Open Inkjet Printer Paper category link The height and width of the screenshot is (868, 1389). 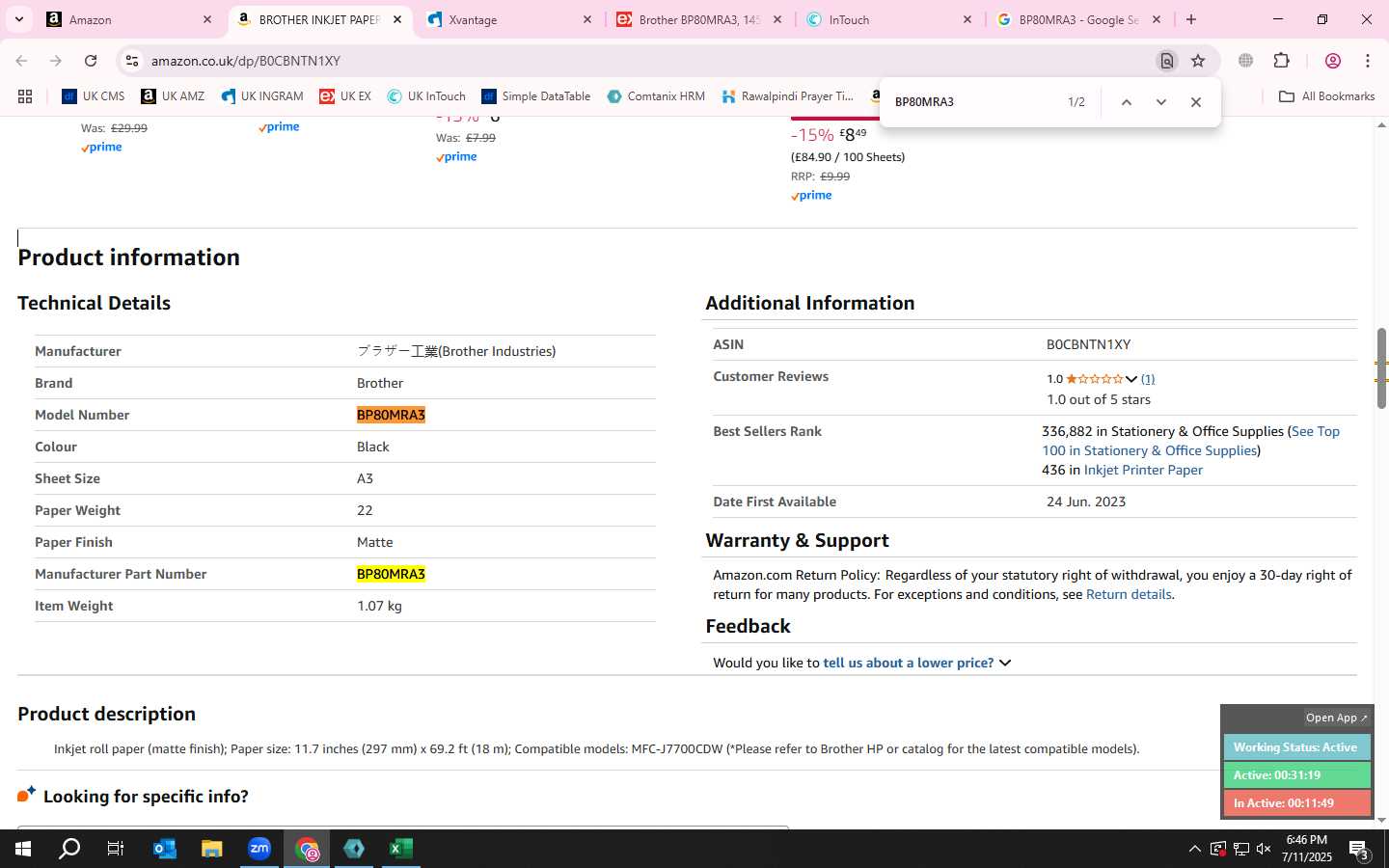1143,470
